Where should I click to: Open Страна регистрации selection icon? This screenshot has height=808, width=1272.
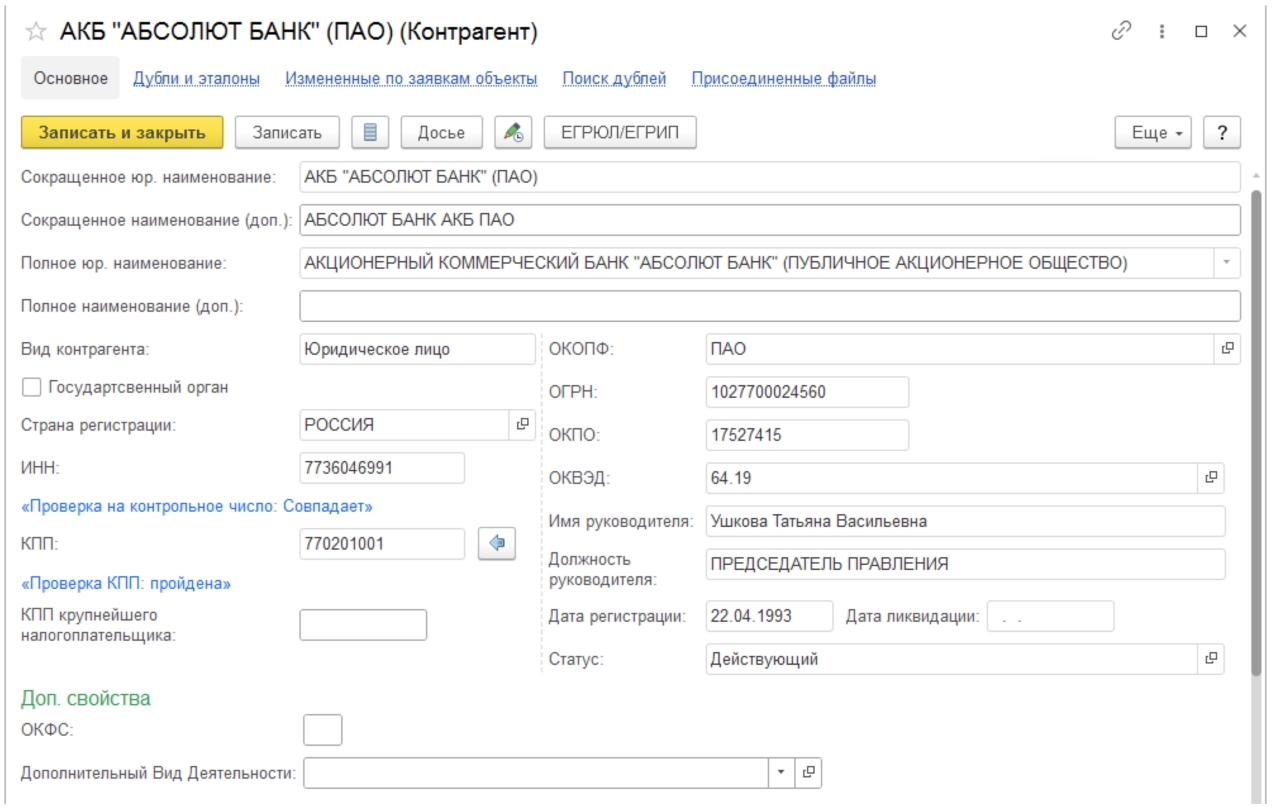522,423
